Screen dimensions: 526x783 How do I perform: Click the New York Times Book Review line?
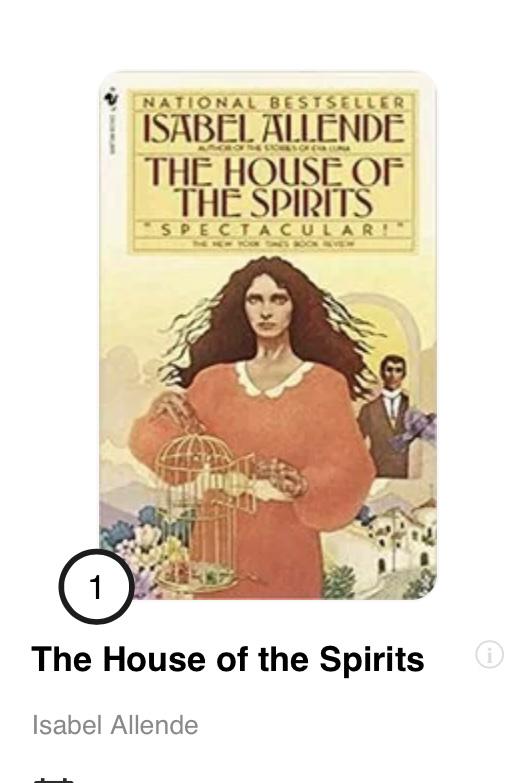(273, 244)
